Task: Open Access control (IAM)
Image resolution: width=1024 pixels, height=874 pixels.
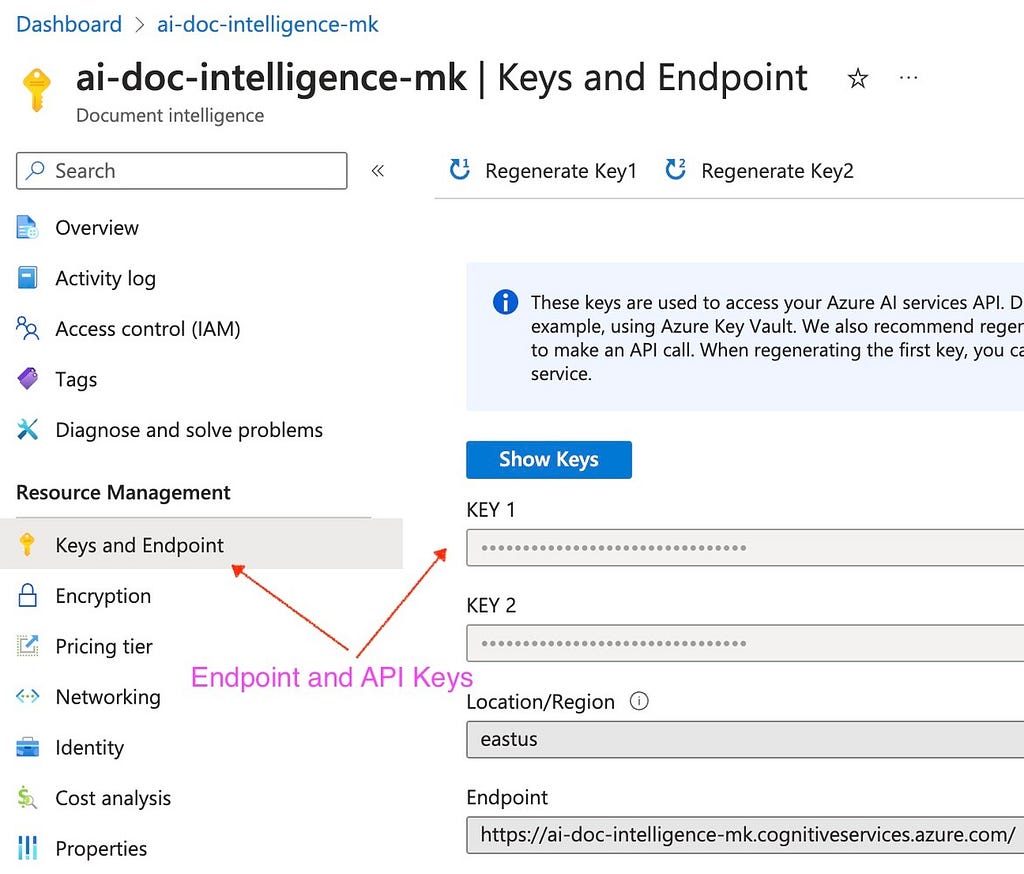Action: pyautogui.click(x=148, y=329)
